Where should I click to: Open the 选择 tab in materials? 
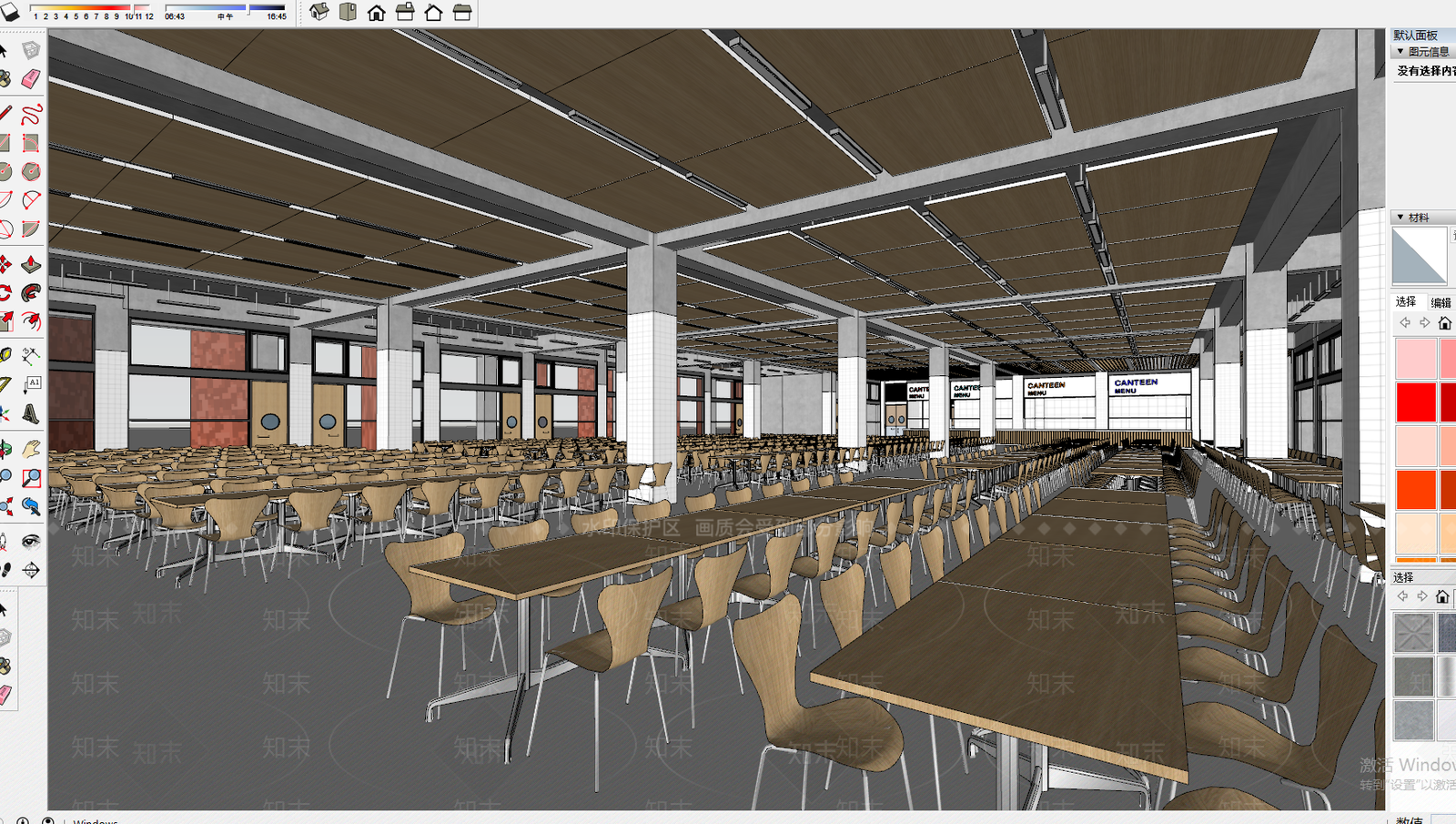click(x=1406, y=301)
